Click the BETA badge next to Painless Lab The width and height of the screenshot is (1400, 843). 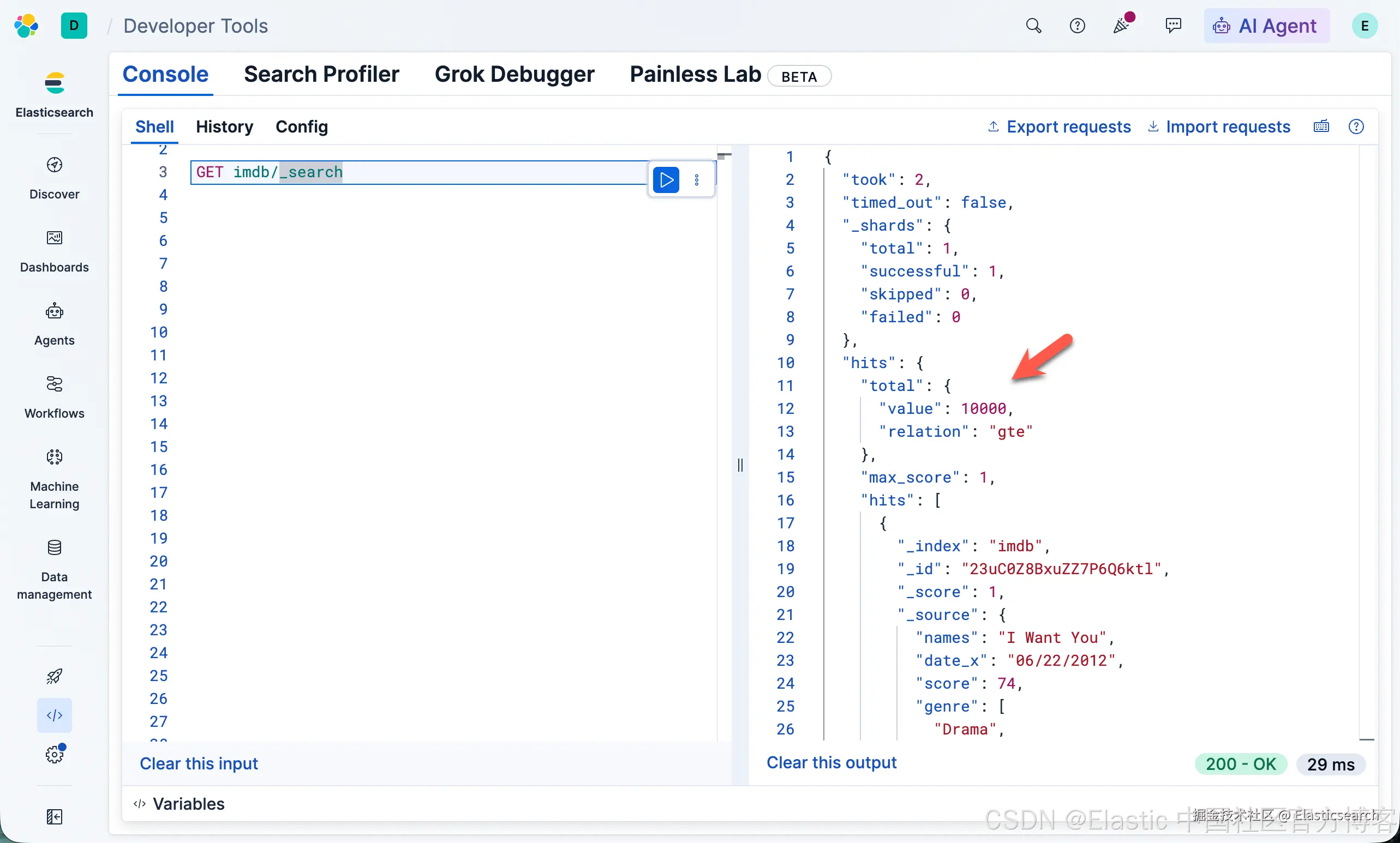799,77
